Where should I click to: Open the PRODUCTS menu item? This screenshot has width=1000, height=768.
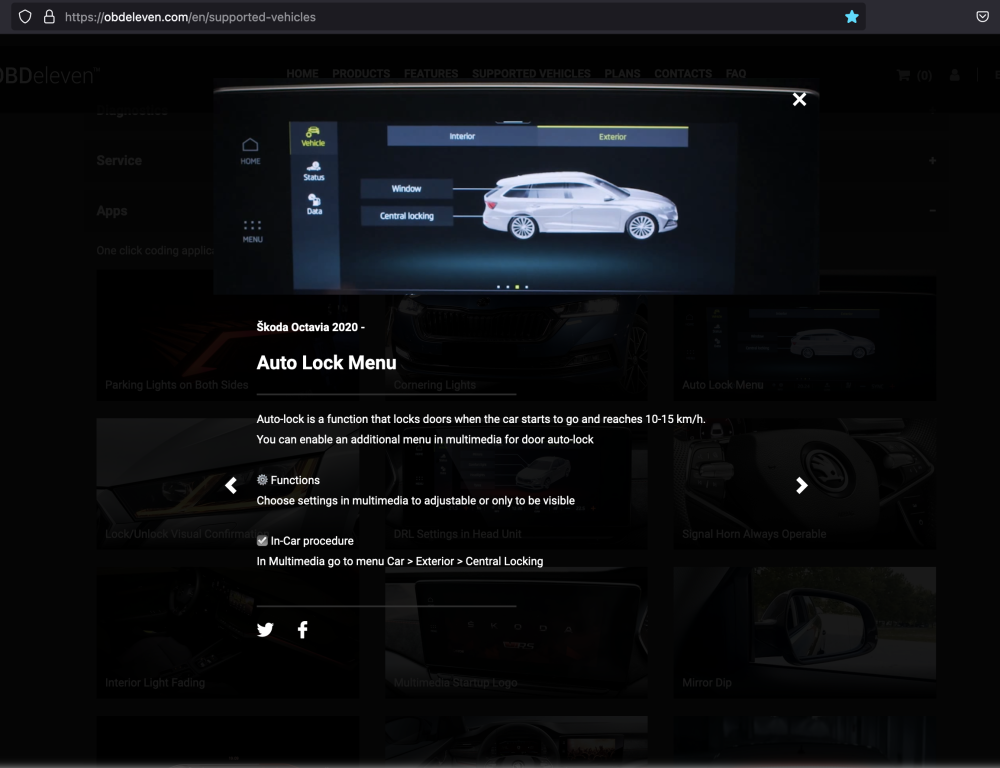(x=361, y=73)
